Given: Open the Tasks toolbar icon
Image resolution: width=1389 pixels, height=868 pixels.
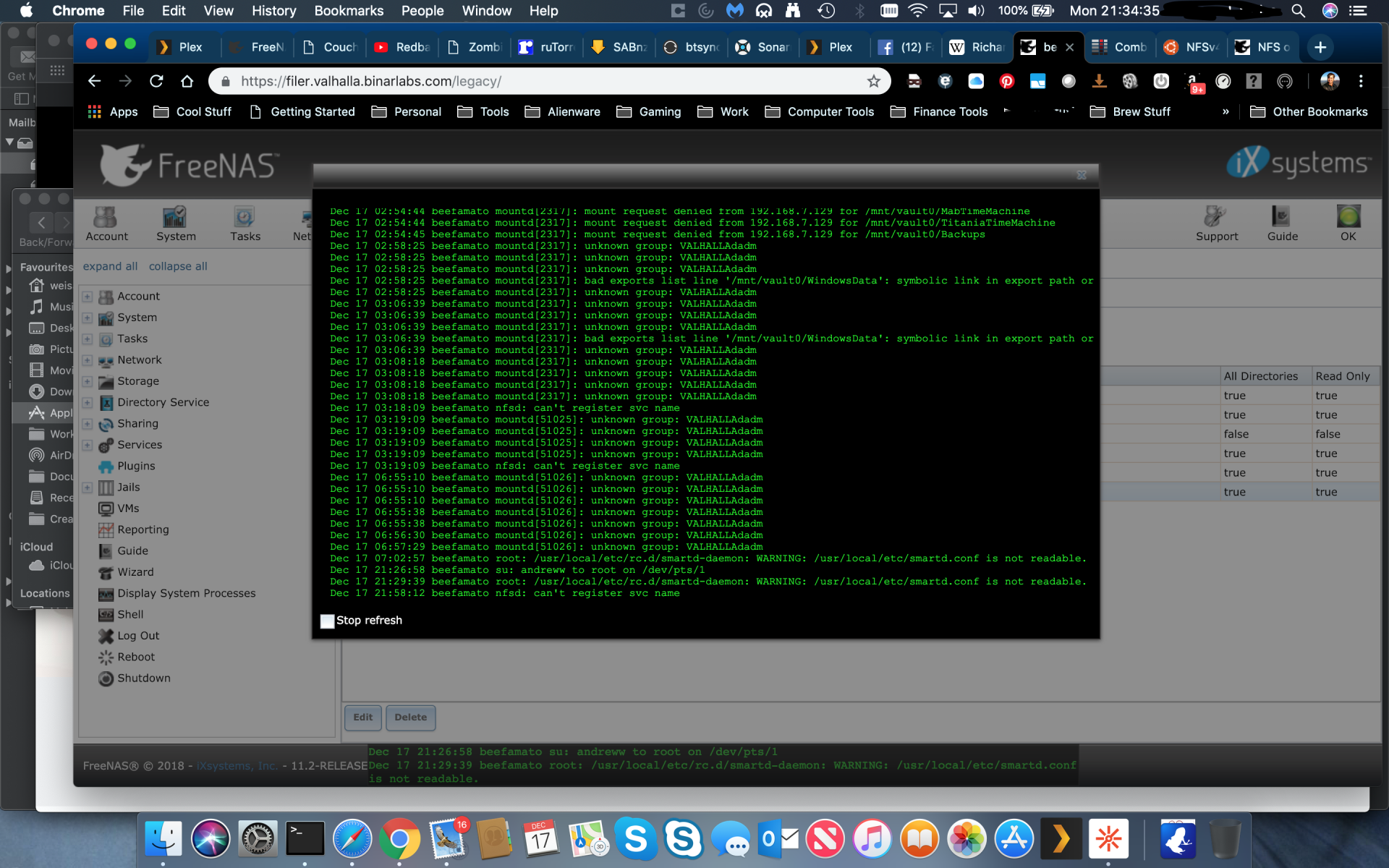Looking at the screenshot, I should (x=245, y=224).
